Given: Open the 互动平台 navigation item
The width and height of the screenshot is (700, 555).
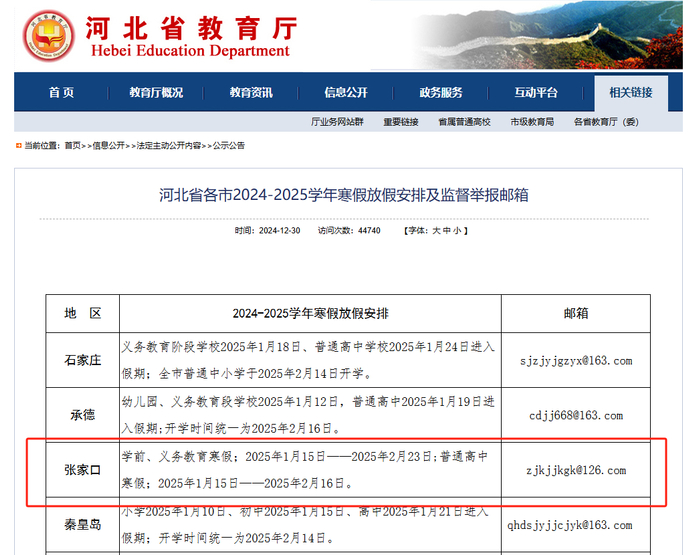Looking at the screenshot, I should click(536, 93).
